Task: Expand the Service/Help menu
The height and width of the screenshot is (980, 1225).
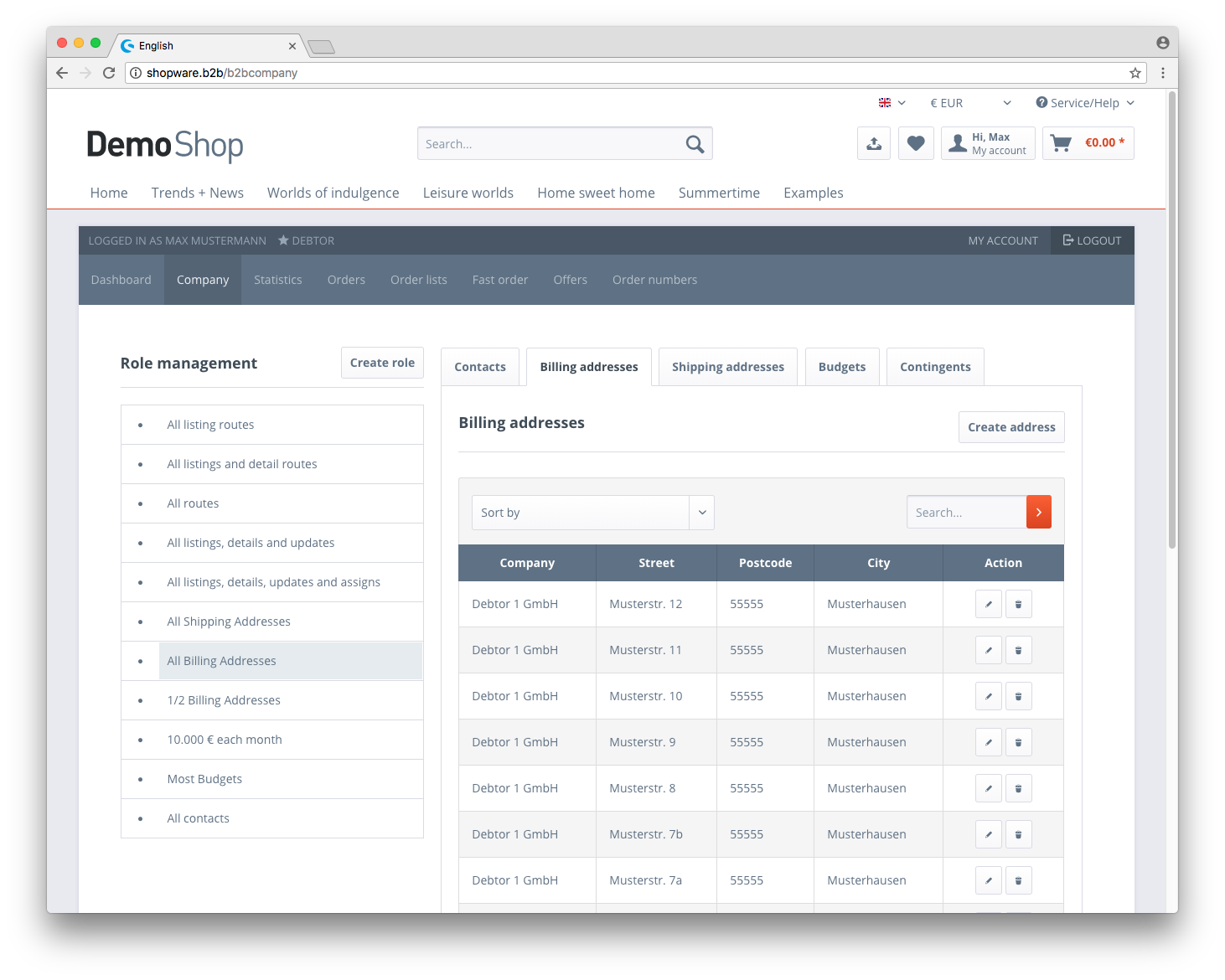Action: pos(1085,103)
